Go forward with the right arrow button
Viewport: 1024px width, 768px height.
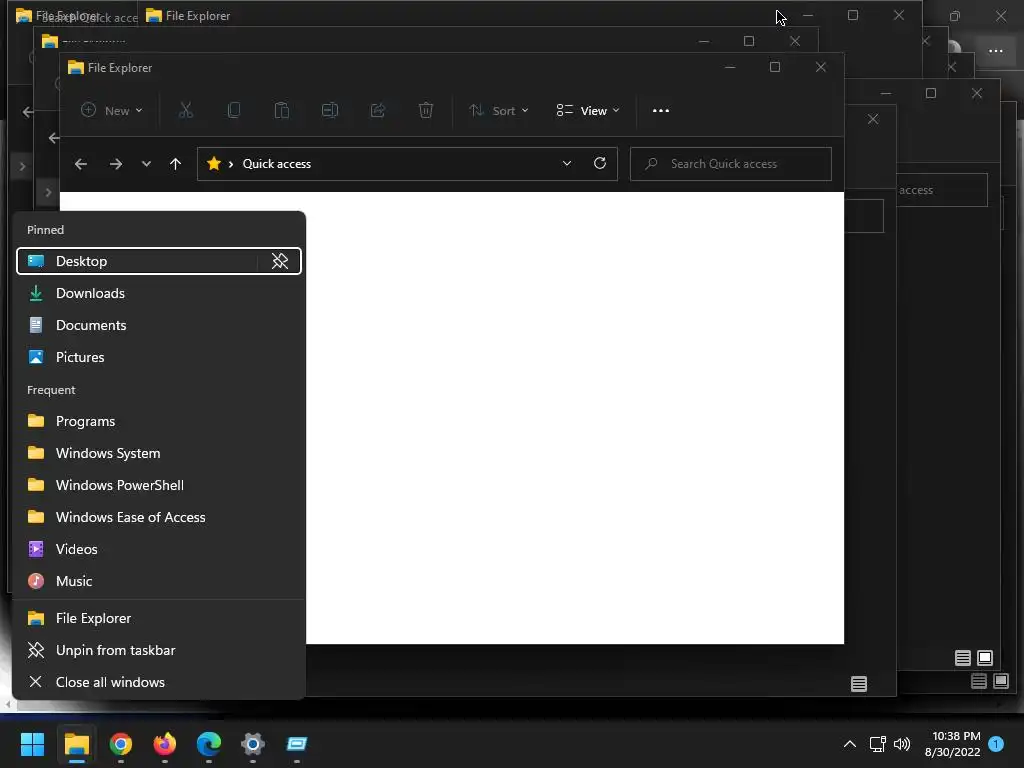pyautogui.click(x=116, y=164)
